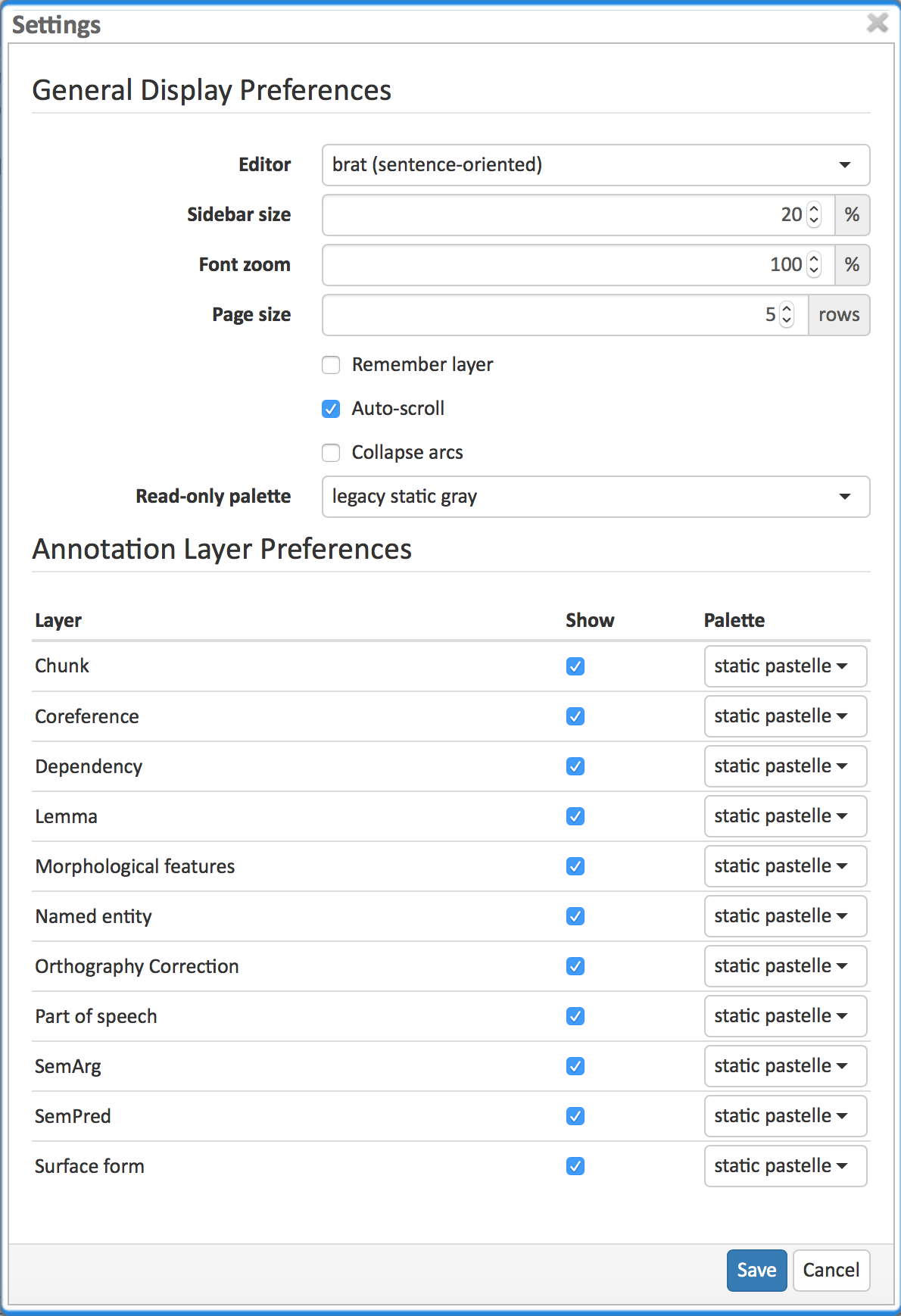Click the Font zoom stepper arrows

point(814,264)
